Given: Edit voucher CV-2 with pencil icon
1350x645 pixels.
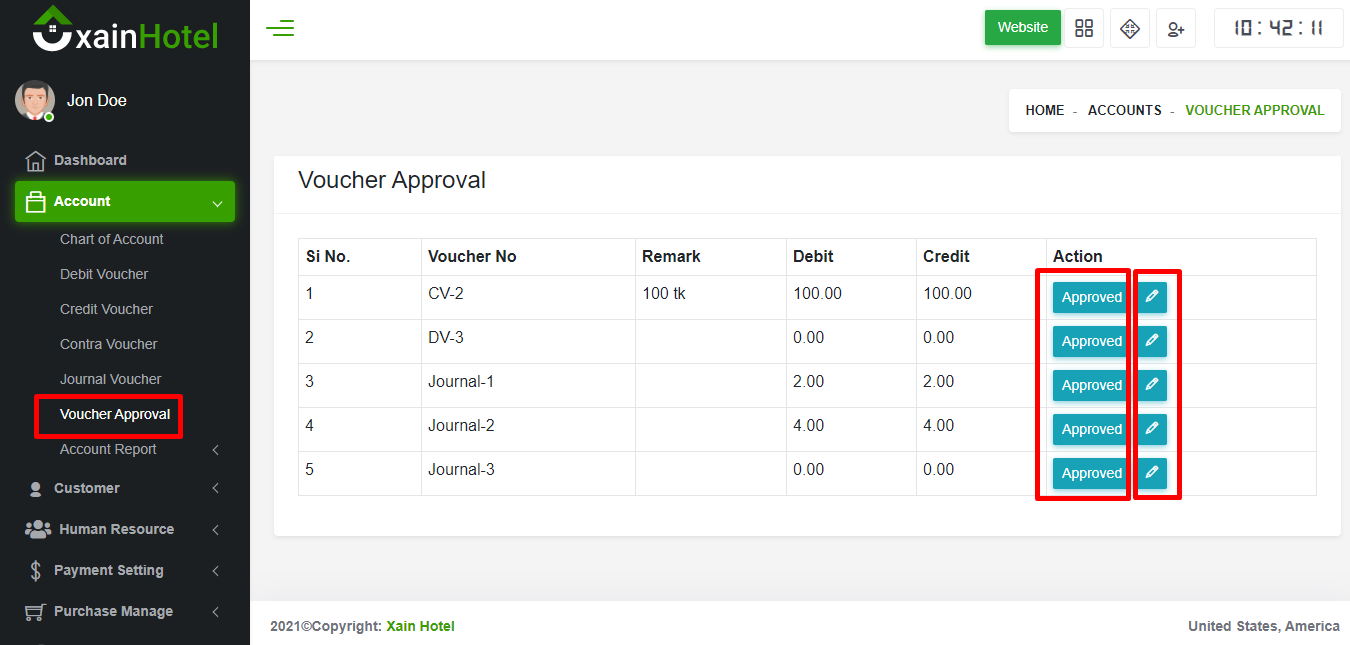Looking at the screenshot, I should pos(1152,297).
